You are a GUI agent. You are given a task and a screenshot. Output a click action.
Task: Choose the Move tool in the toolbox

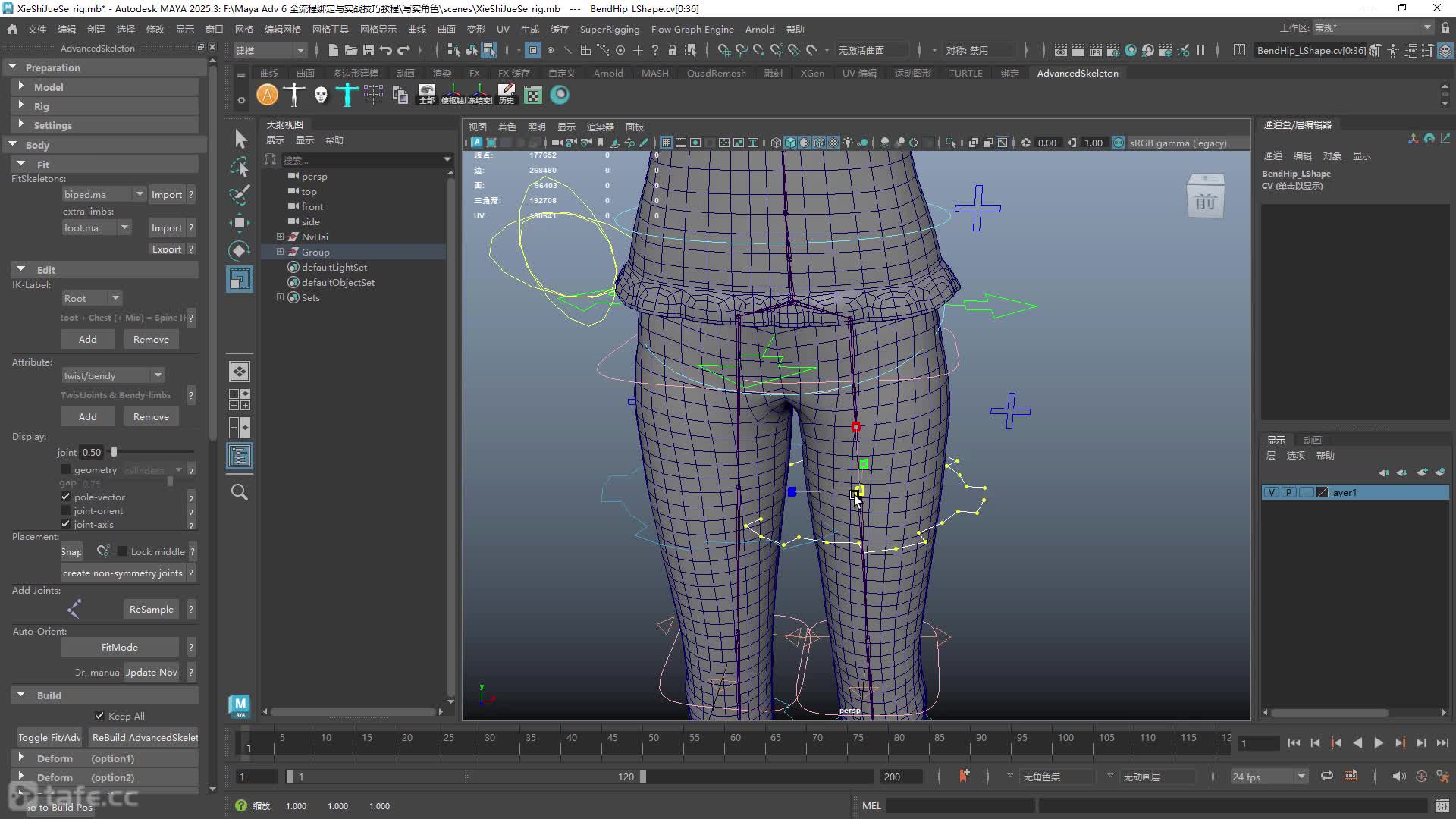240,223
